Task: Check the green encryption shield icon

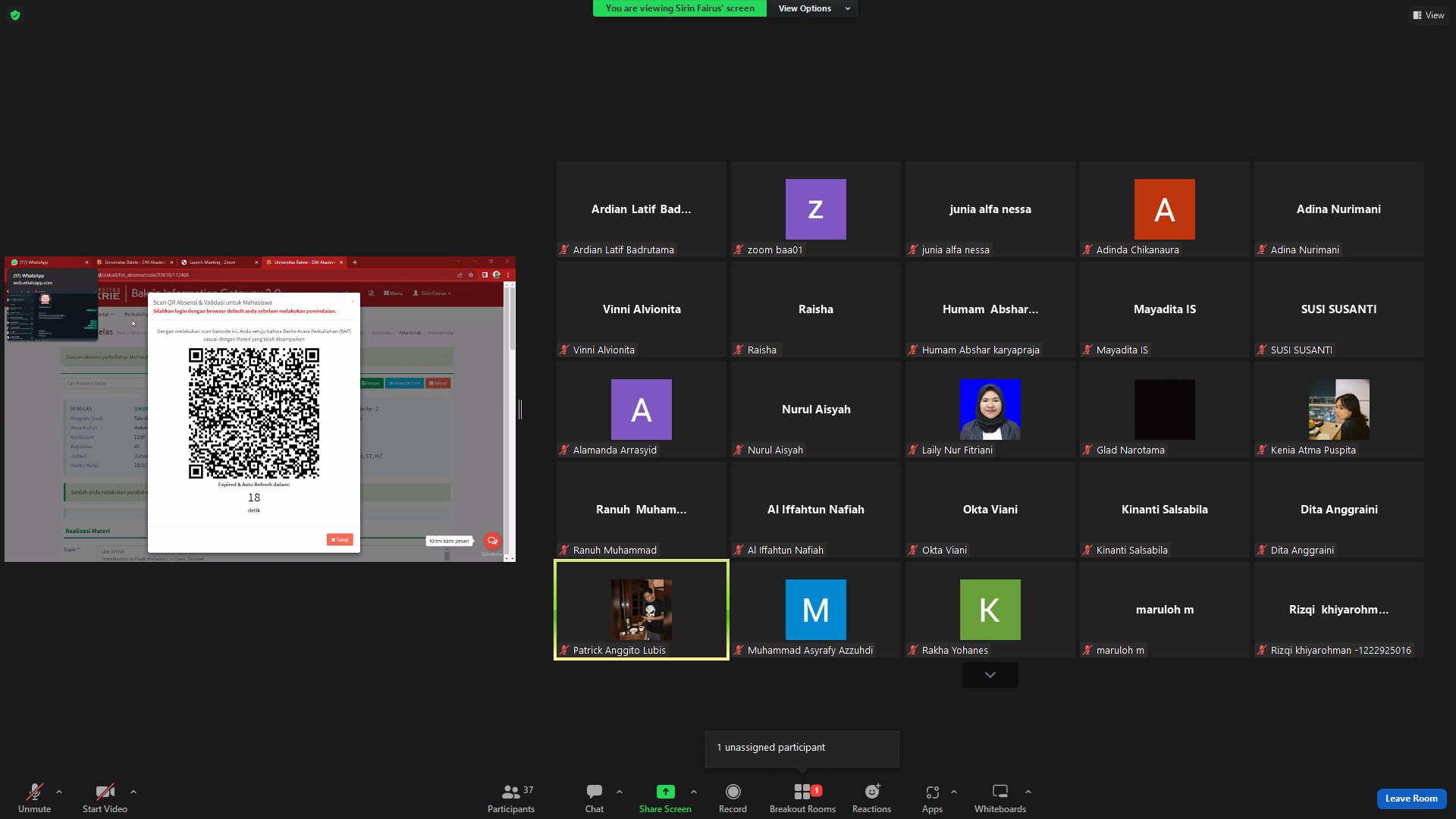Action: click(x=15, y=15)
